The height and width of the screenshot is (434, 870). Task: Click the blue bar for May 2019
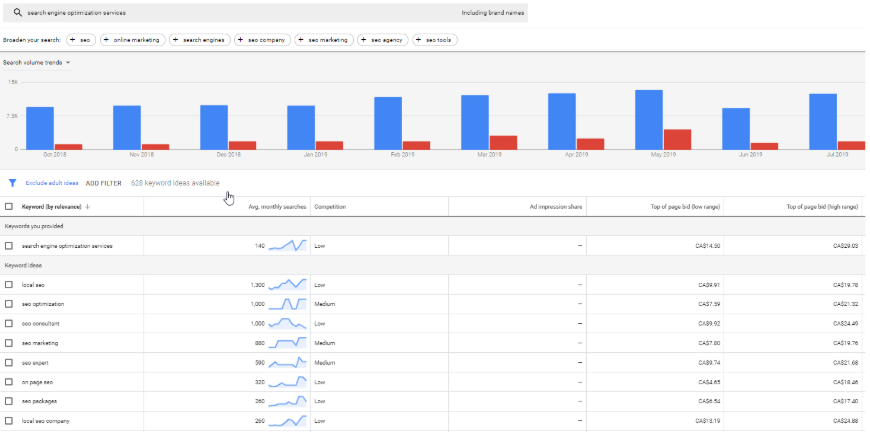(649, 120)
